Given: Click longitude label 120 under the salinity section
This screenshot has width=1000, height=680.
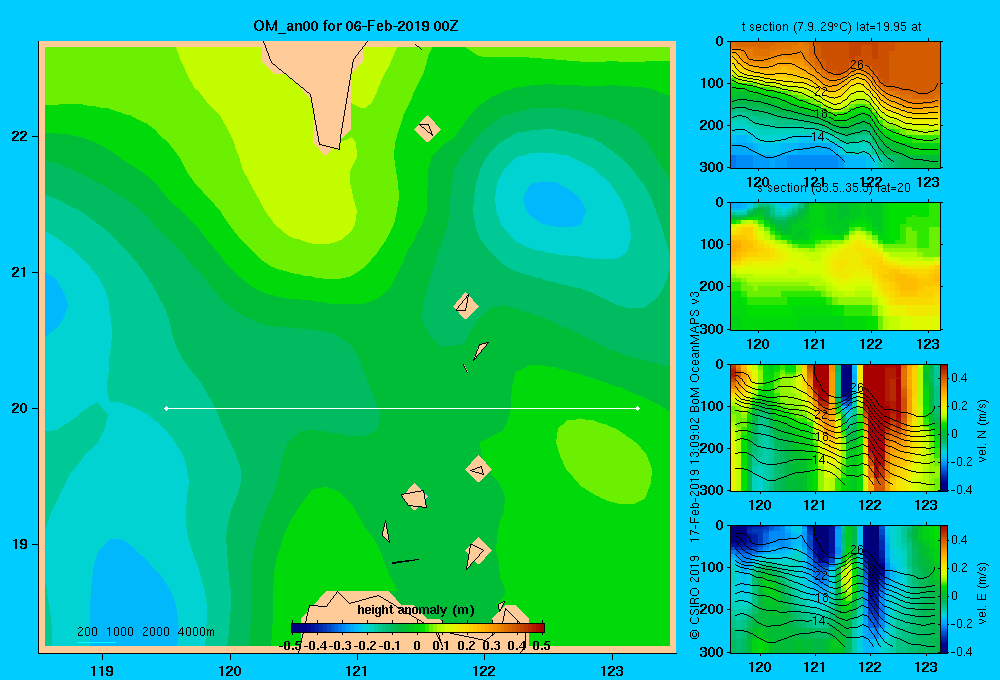Looking at the screenshot, I should [758, 344].
